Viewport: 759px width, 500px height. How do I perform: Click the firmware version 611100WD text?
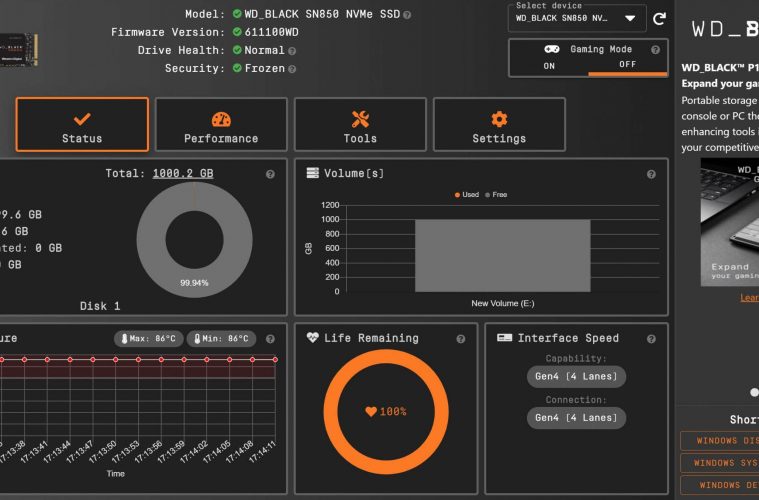click(x=272, y=32)
